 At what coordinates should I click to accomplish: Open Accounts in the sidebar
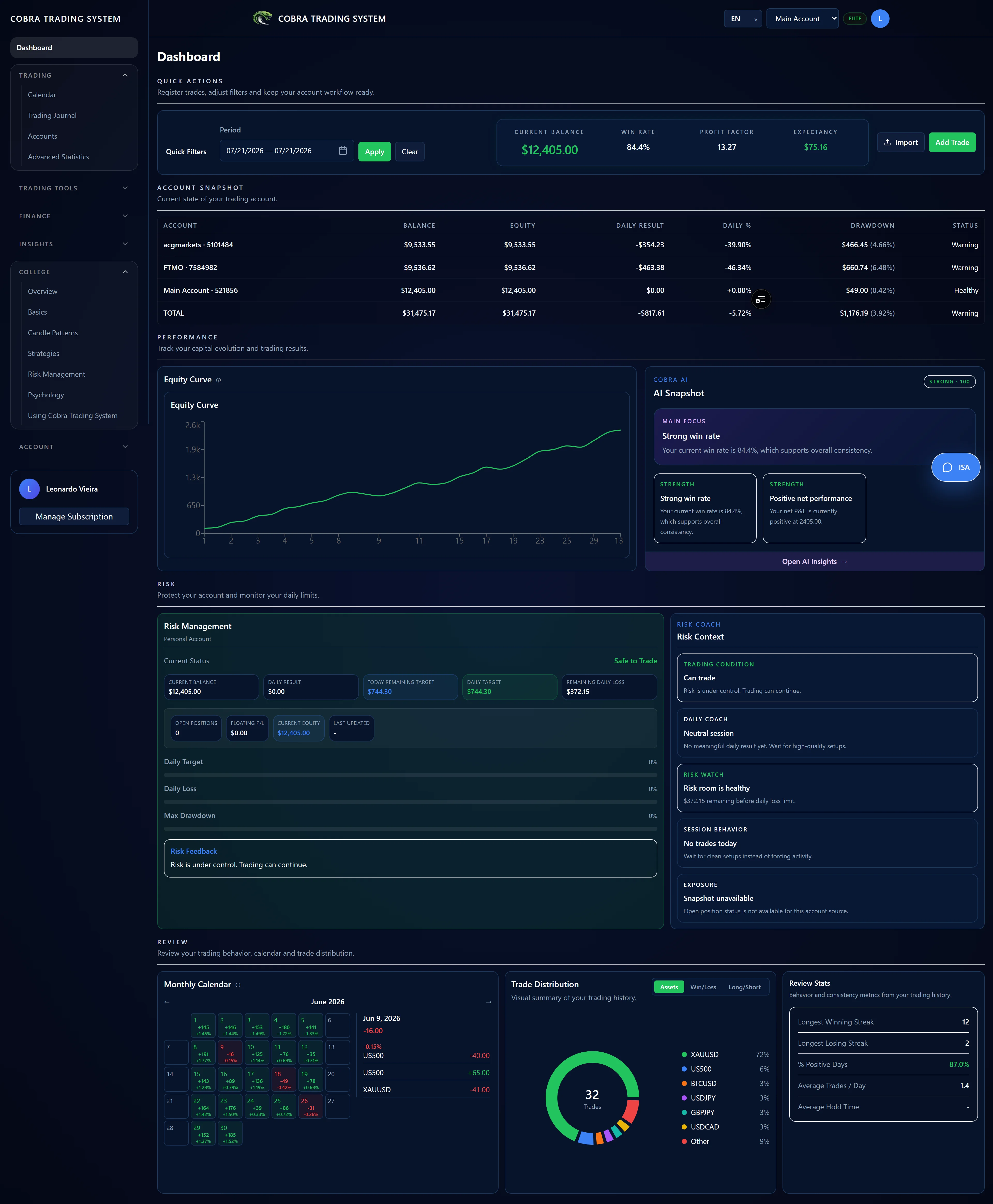pos(42,136)
